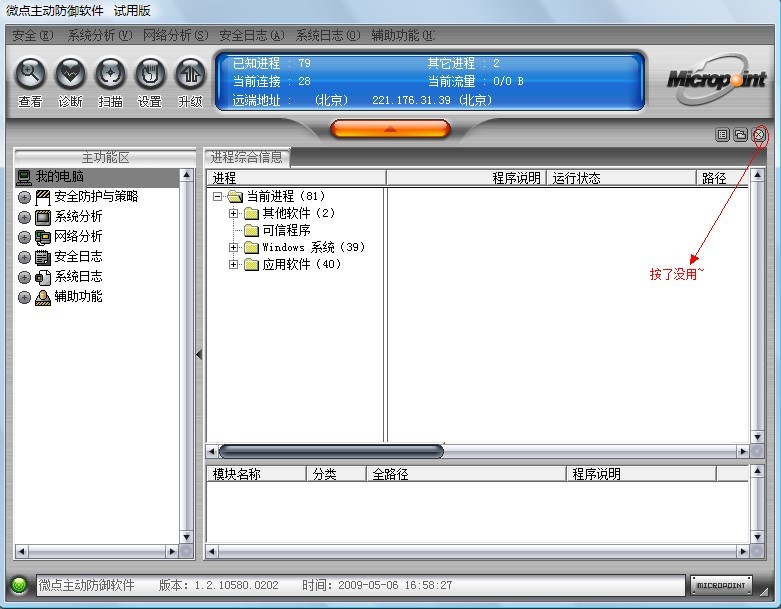Expand the 辅助功能 sidebar node
The width and height of the screenshot is (781, 609).
(24, 297)
